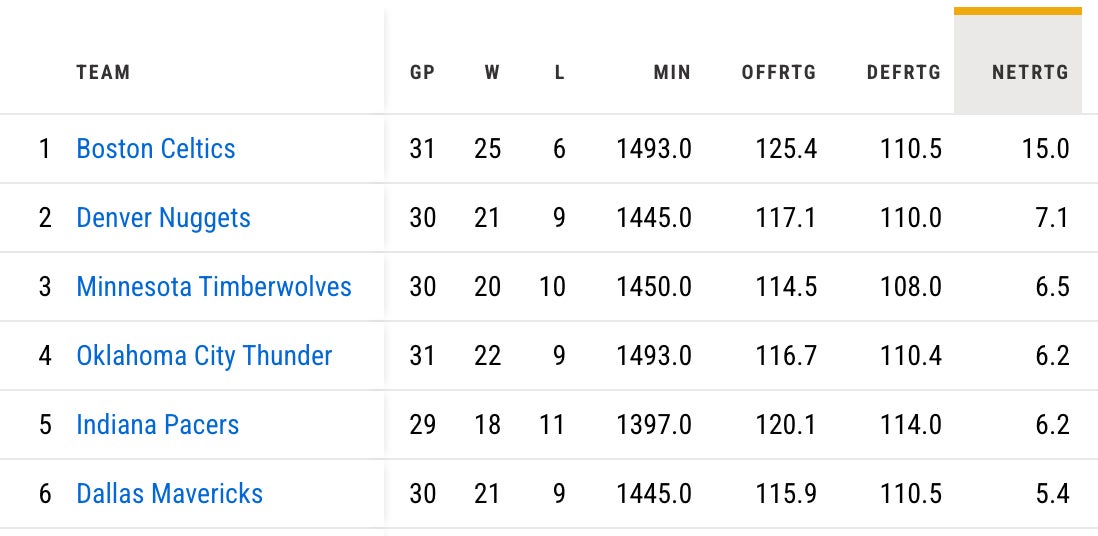1098x536 pixels.
Task: Click the Nuggets offensive rating 117.1
Action: [x=786, y=218]
